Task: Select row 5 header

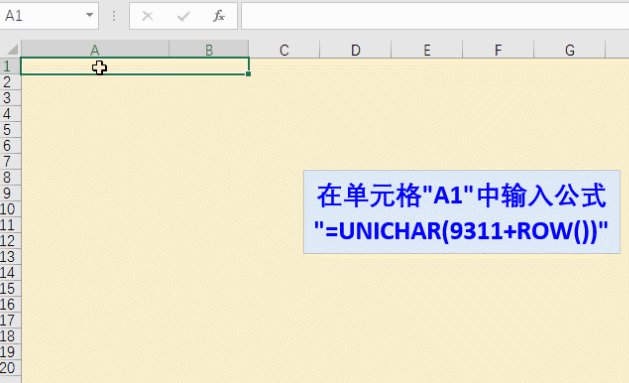Action: [10, 130]
